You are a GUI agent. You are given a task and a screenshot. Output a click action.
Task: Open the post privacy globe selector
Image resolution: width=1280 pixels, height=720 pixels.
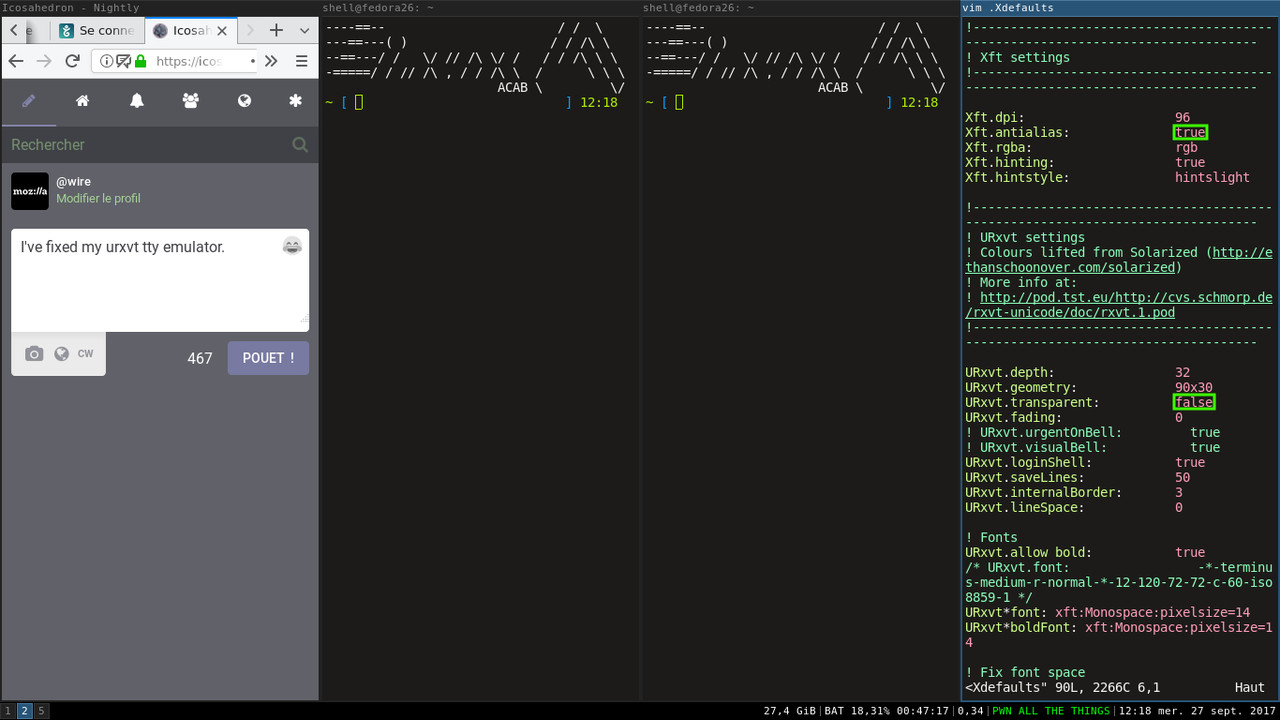coord(61,354)
